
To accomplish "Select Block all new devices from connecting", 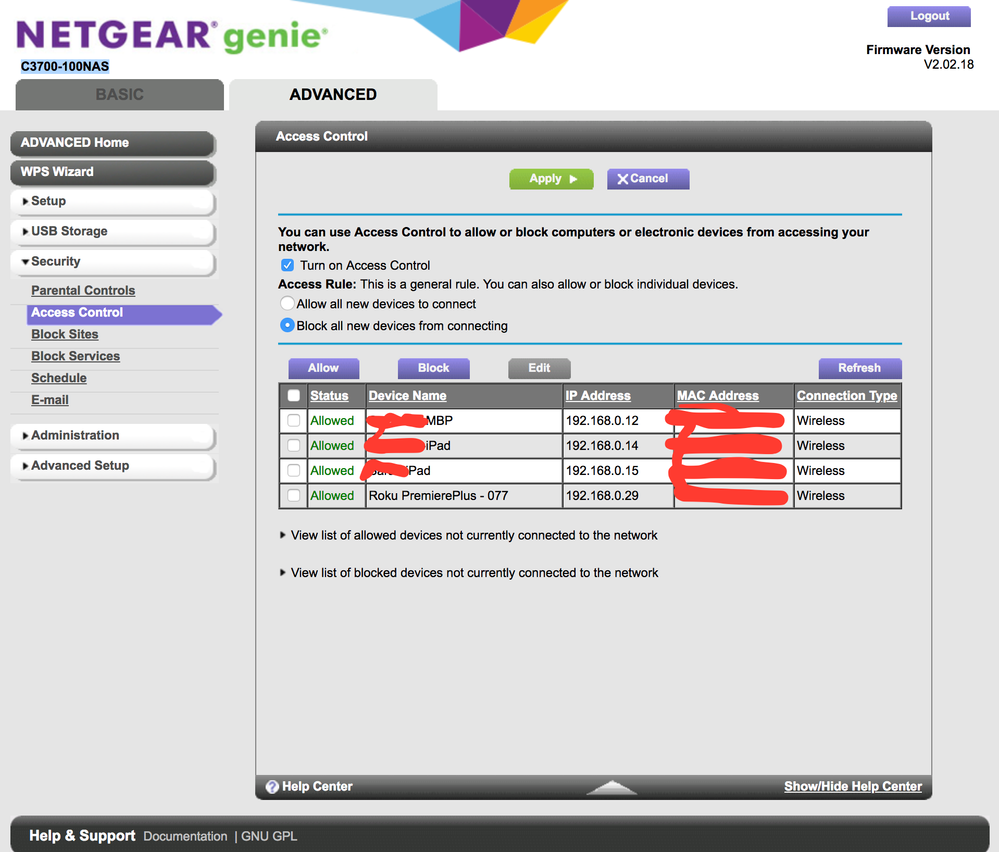I will (287, 325).
